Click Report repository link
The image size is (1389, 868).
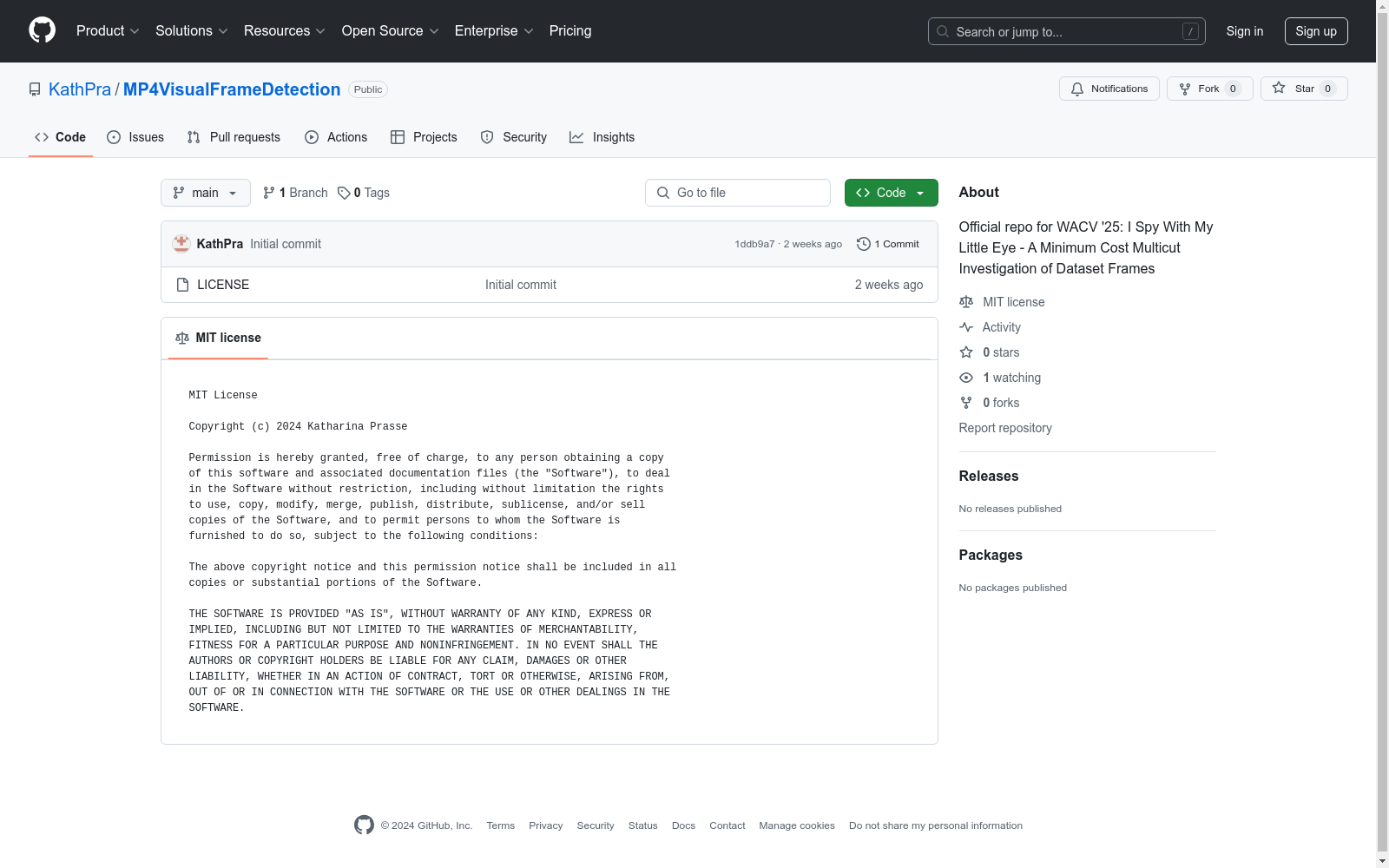[1005, 428]
